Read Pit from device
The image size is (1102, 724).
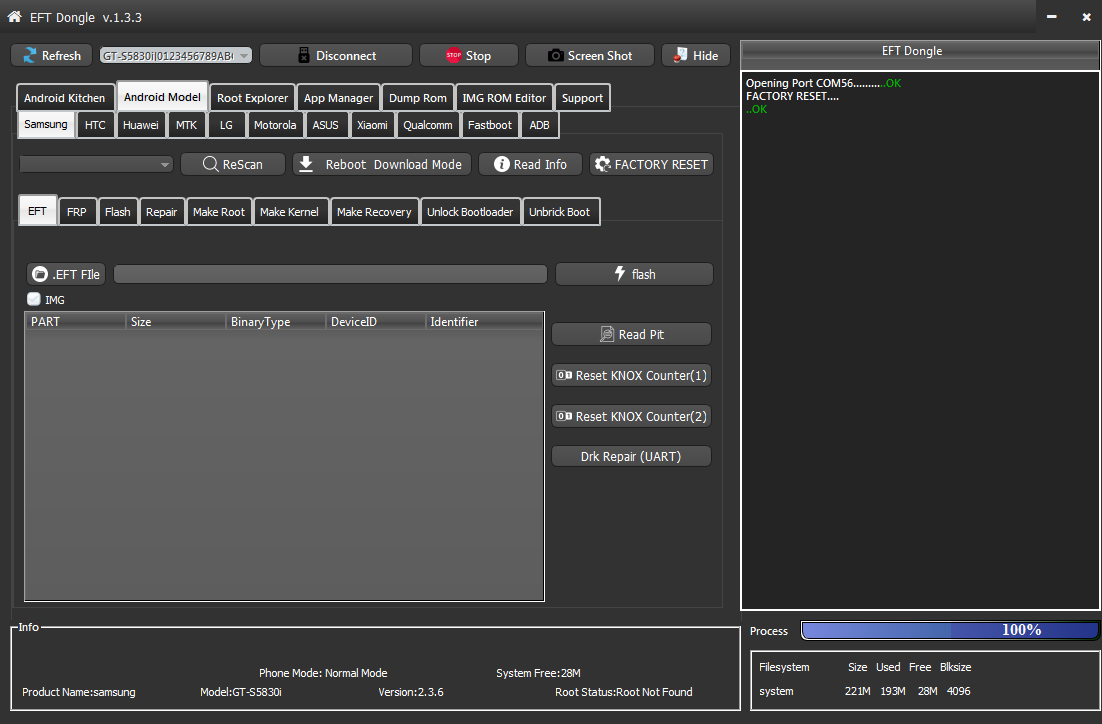tap(631, 335)
